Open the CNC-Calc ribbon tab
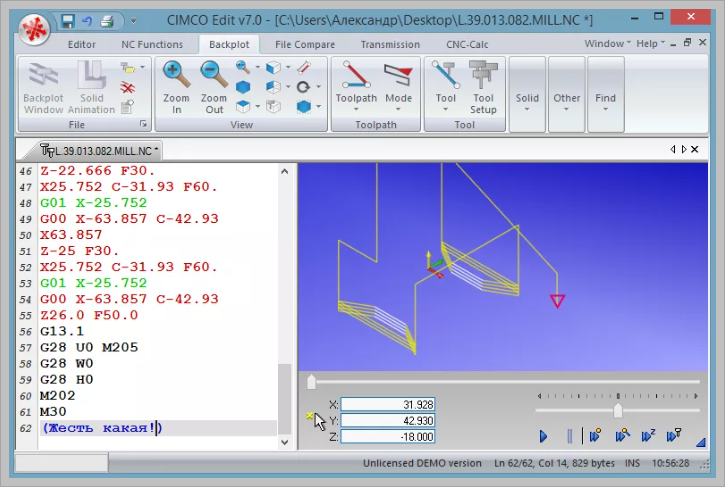The image size is (725, 487). (x=467, y=44)
